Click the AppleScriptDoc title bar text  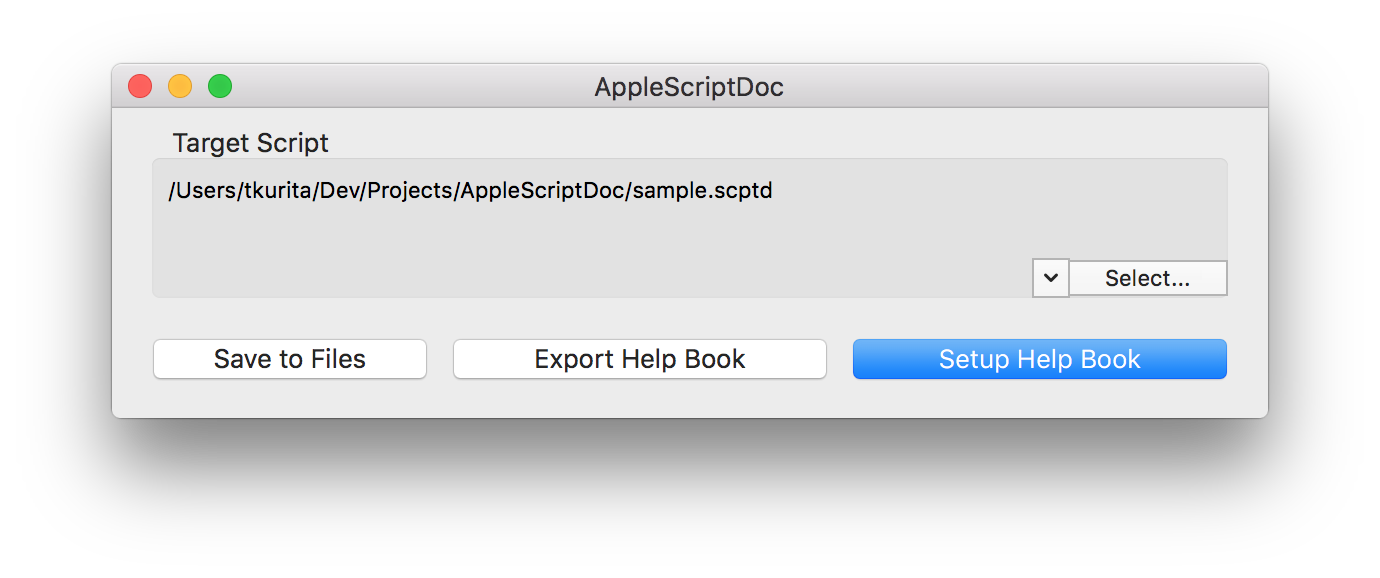[x=689, y=88]
